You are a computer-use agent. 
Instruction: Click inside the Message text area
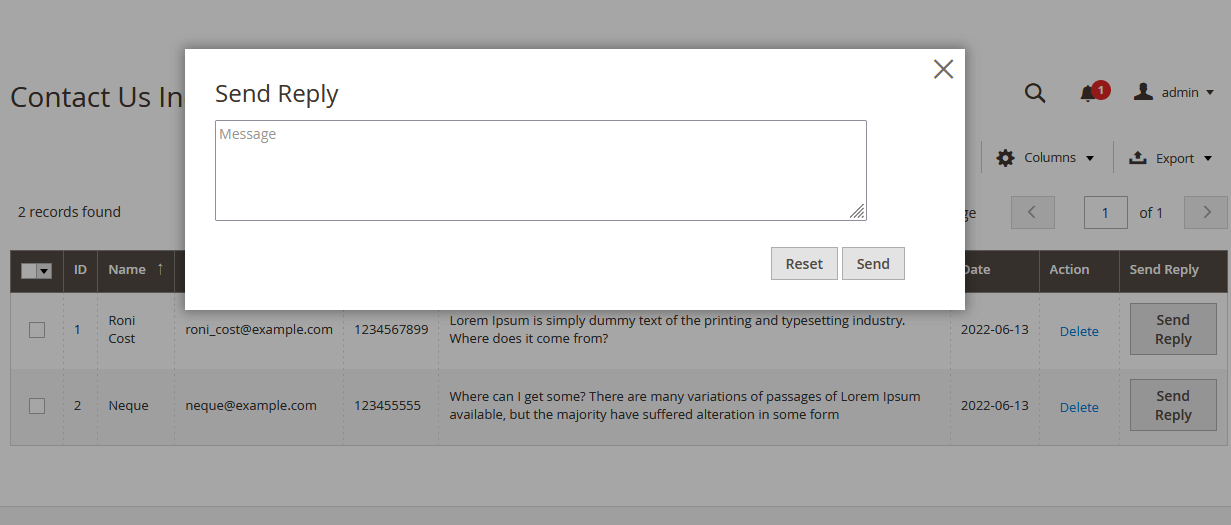tap(540, 170)
